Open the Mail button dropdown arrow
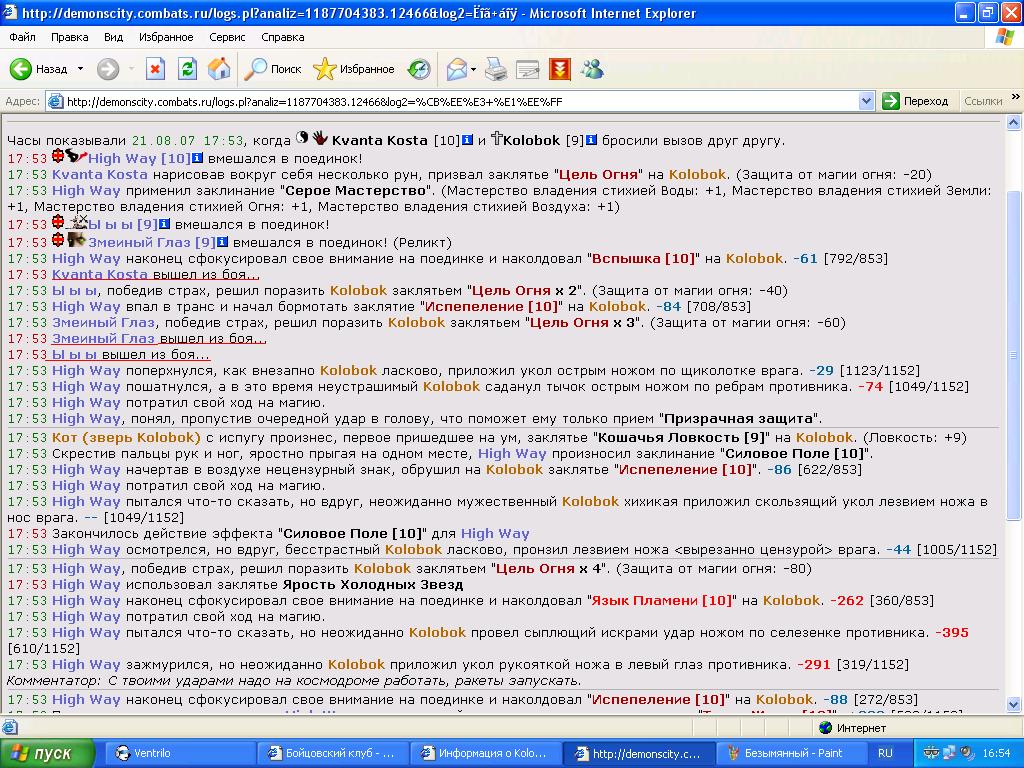The image size is (1024, 768). tap(474, 69)
